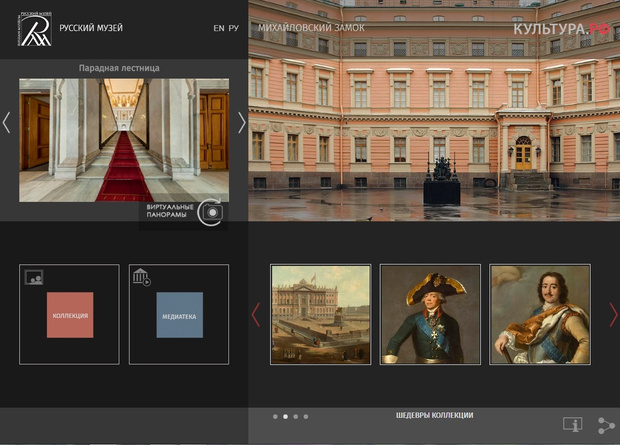Viewport: 620px width, 445px height.
Task: Open the virtual panoramas camera icon
Action: pos(210,212)
